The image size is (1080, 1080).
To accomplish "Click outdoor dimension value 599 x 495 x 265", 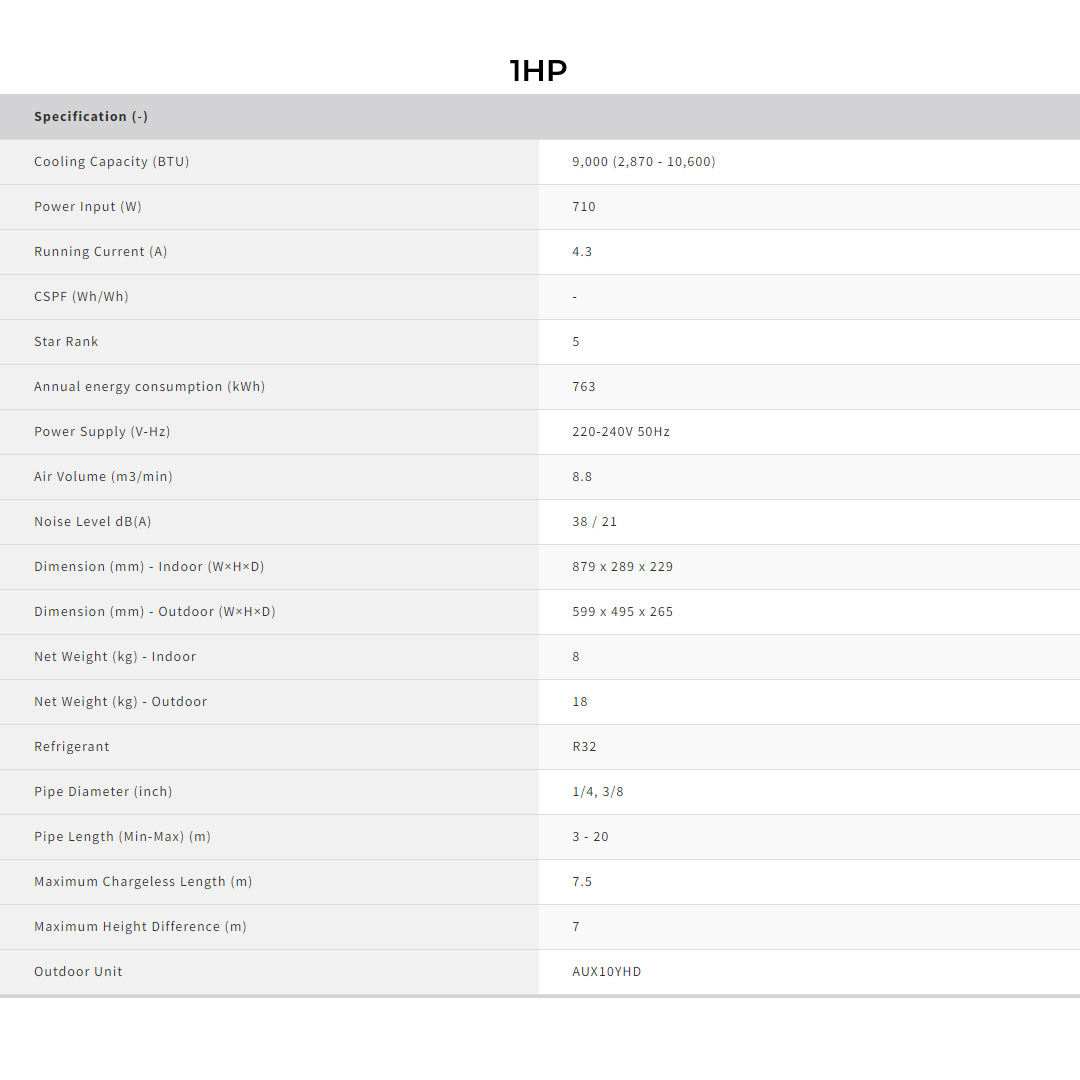I will [x=622, y=612].
